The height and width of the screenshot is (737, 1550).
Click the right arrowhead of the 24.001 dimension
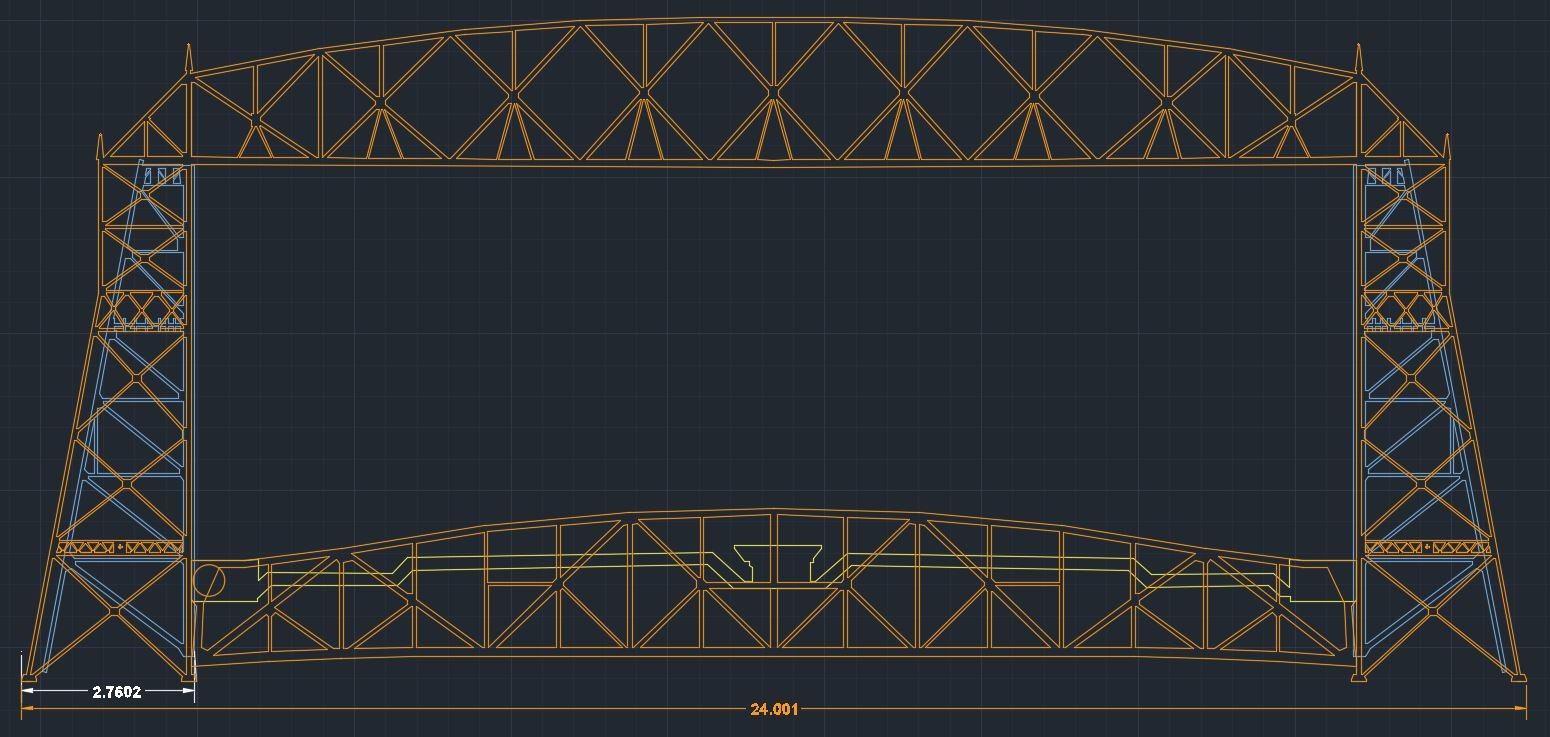tap(1520, 710)
